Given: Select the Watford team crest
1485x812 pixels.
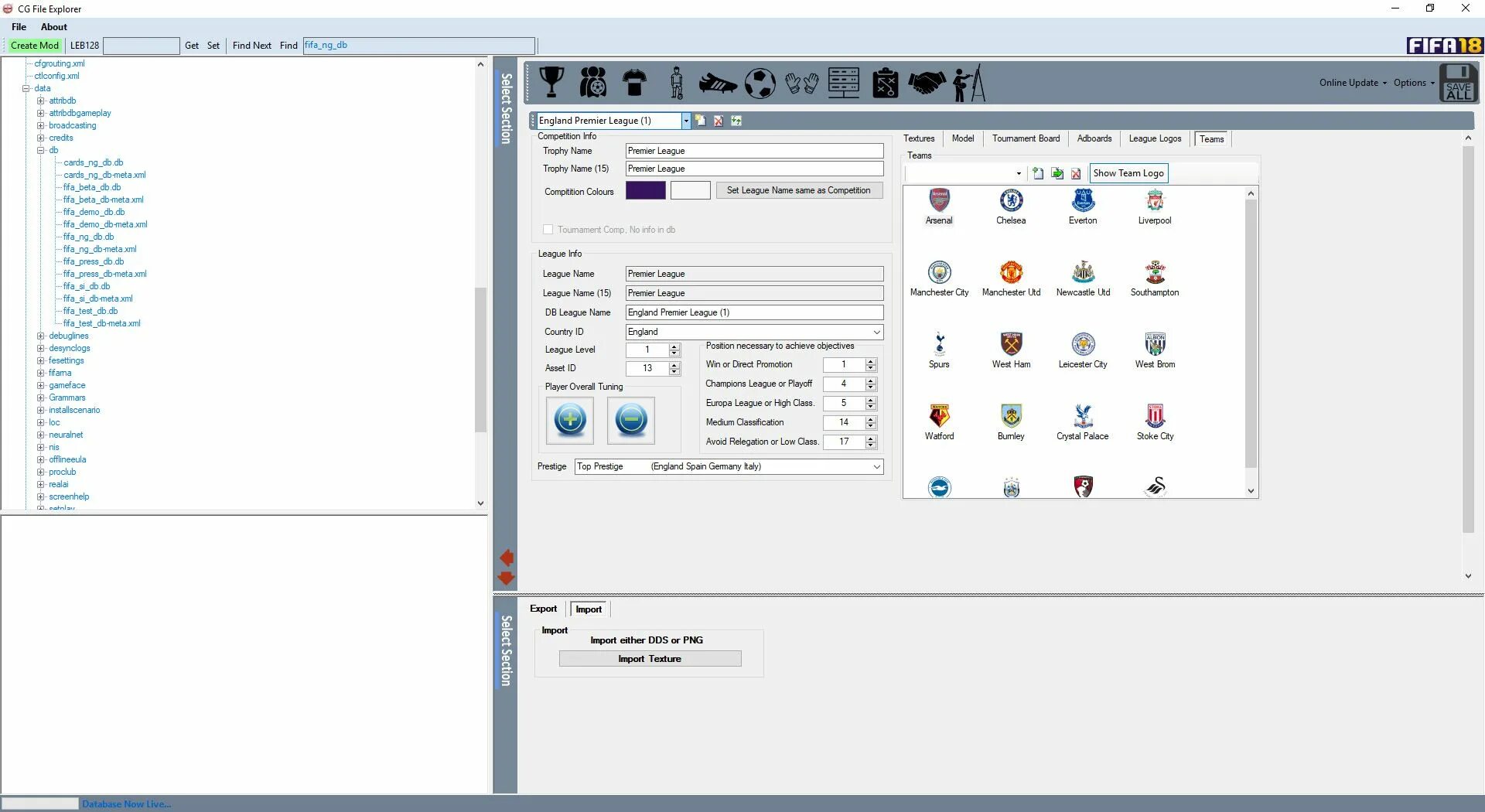Looking at the screenshot, I should 939,416.
